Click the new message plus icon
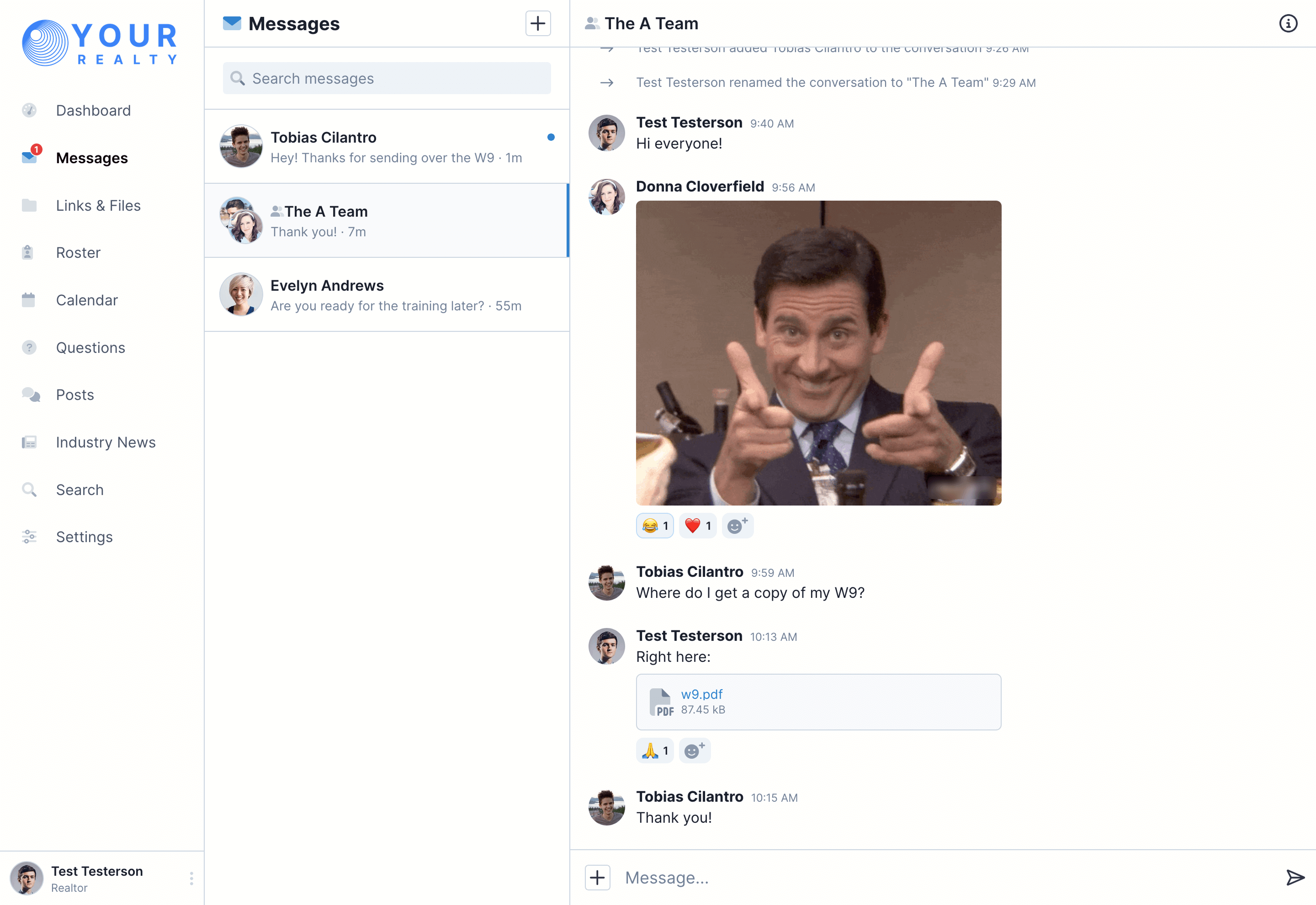 click(x=537, y=23)
